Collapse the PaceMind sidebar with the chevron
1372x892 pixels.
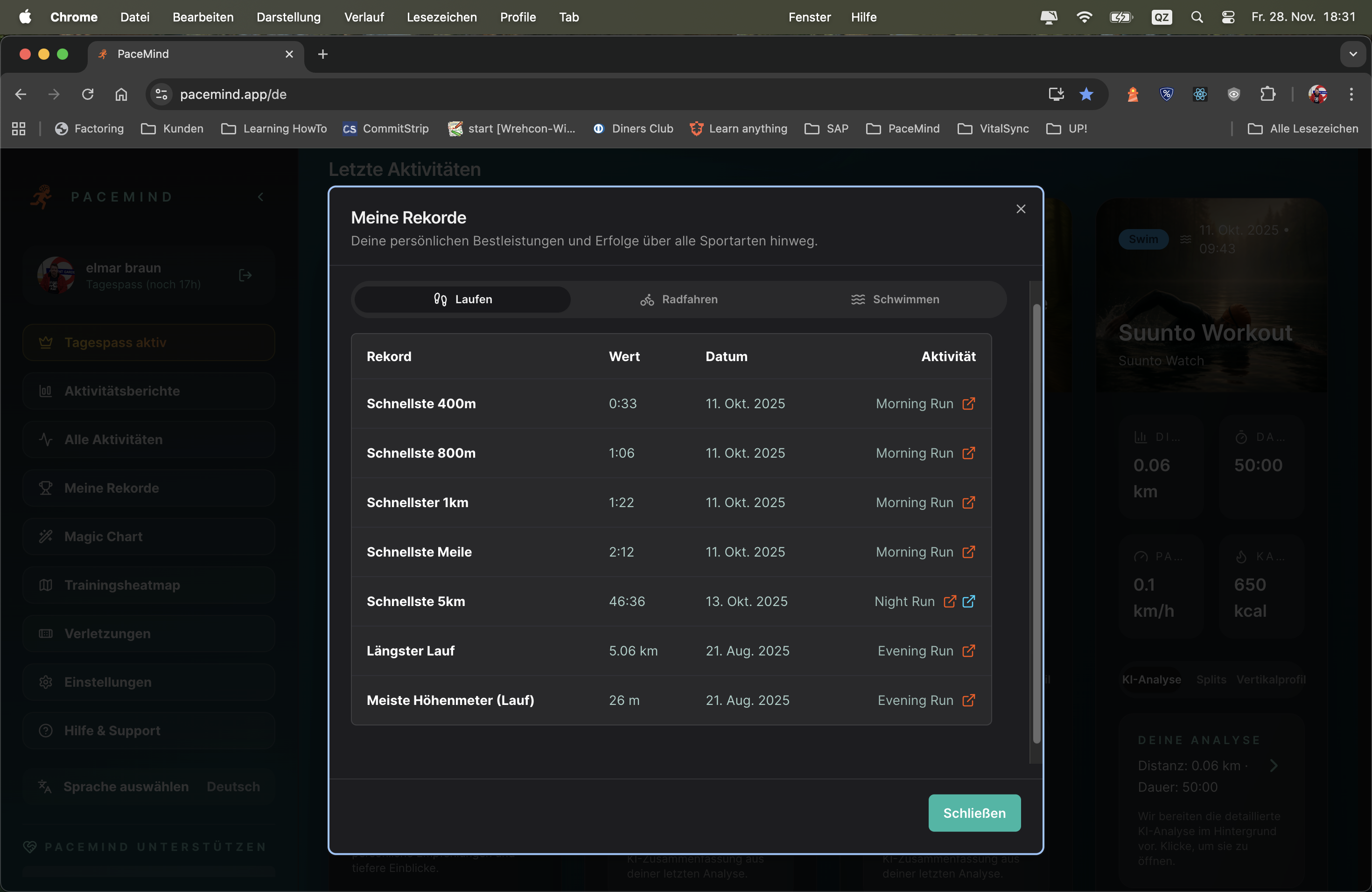[260, 197]
